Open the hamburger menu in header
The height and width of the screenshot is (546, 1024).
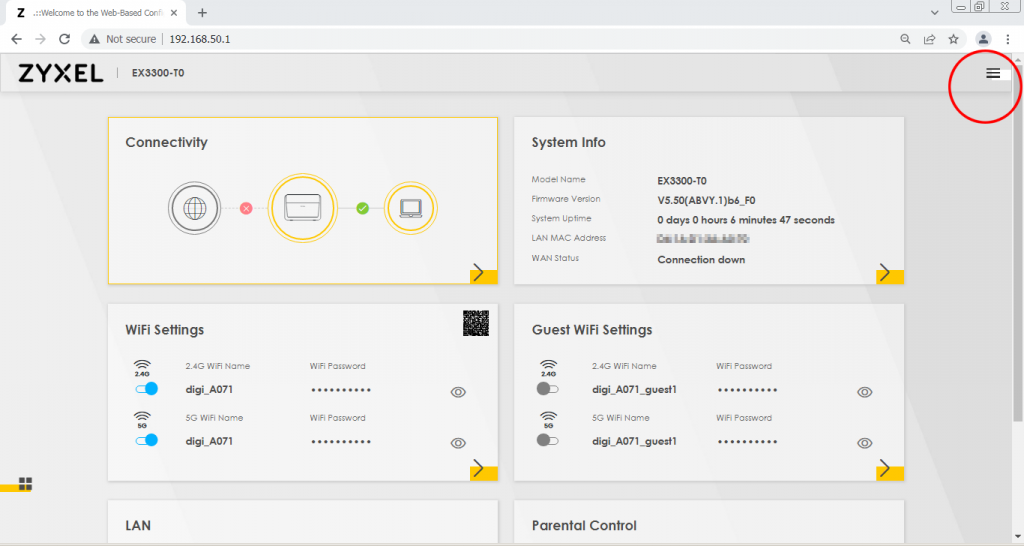(992, 73)
